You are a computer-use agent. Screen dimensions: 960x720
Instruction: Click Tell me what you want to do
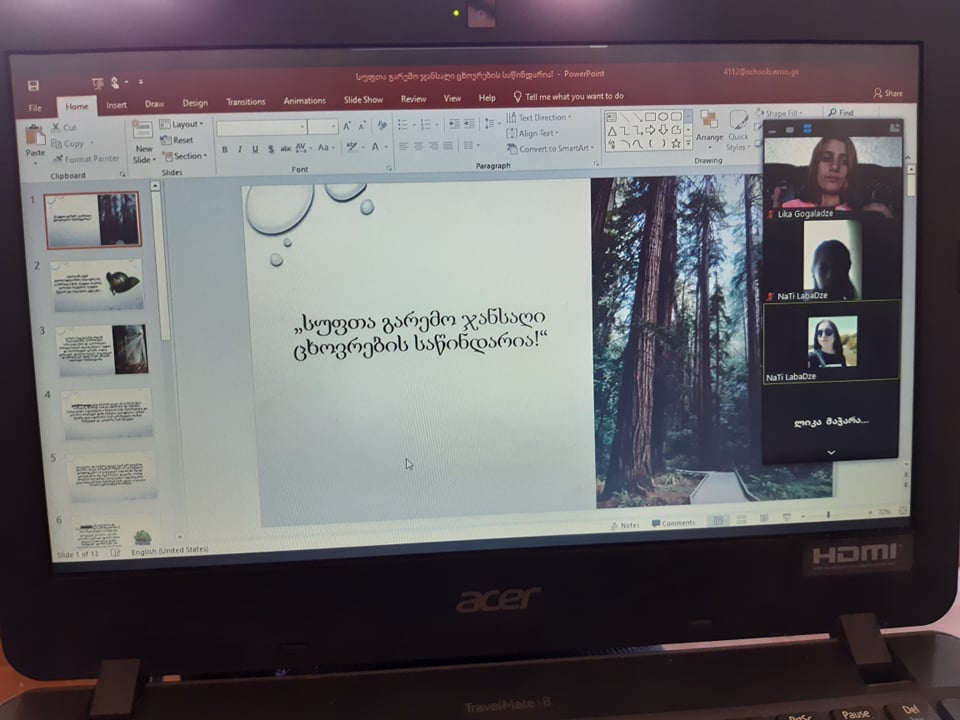click(568, 96)
